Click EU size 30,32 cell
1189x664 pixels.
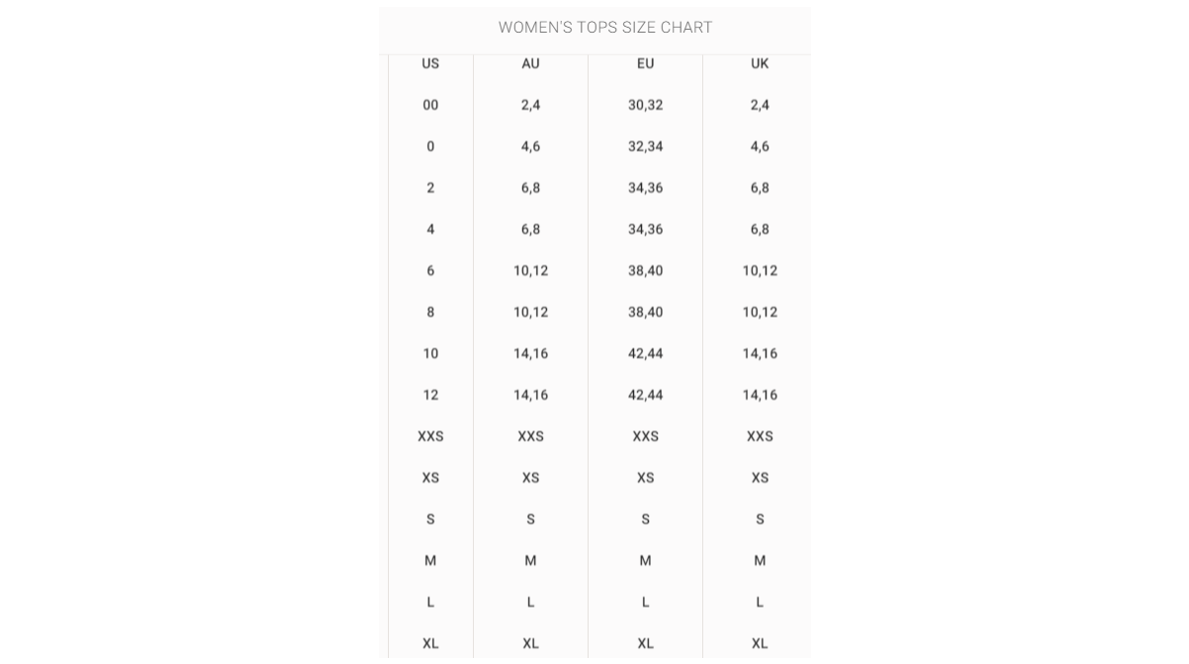pos(645,105)
